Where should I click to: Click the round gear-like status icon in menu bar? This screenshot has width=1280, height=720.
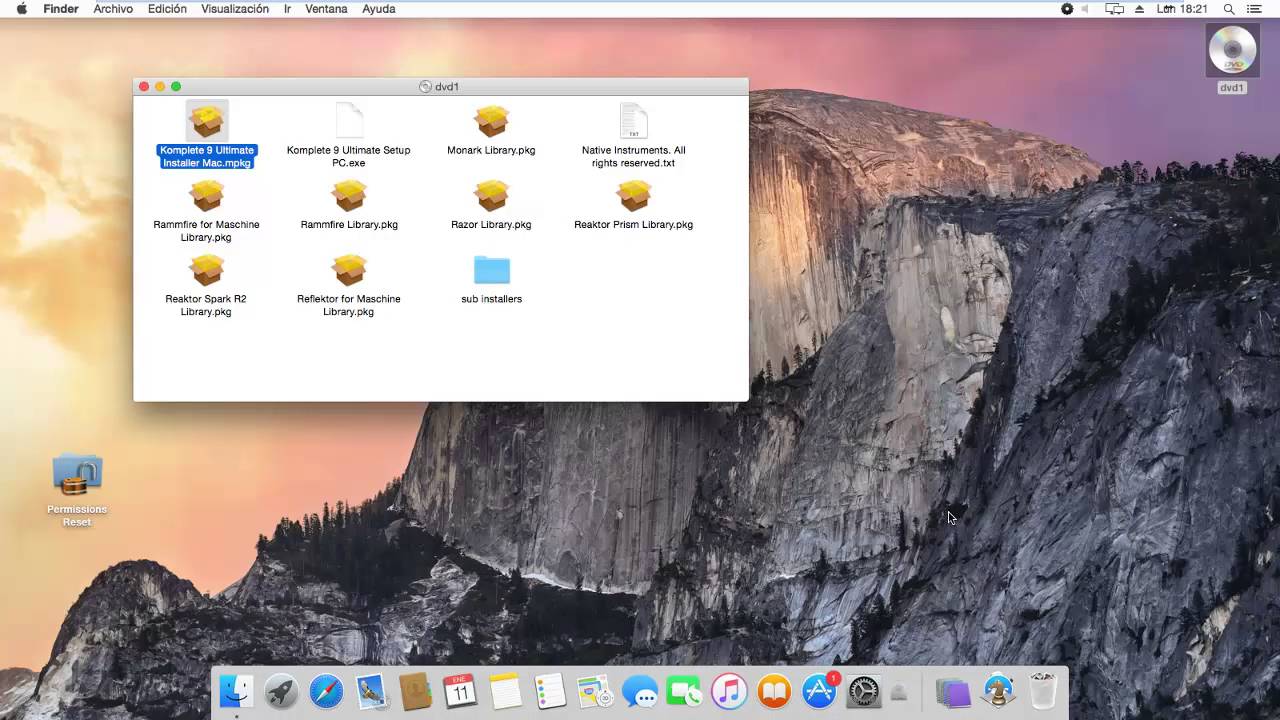pyautogui.click(x=1067, y=9)
